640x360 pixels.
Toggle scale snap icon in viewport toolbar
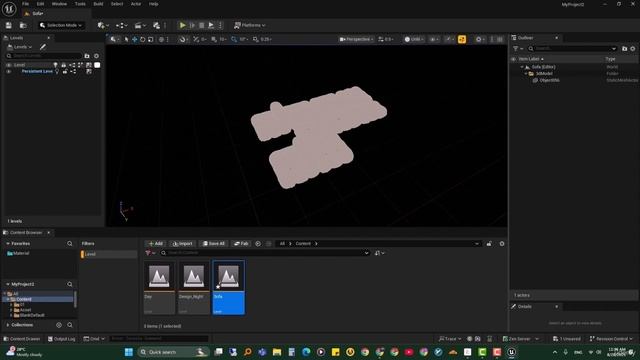(256, 40)
